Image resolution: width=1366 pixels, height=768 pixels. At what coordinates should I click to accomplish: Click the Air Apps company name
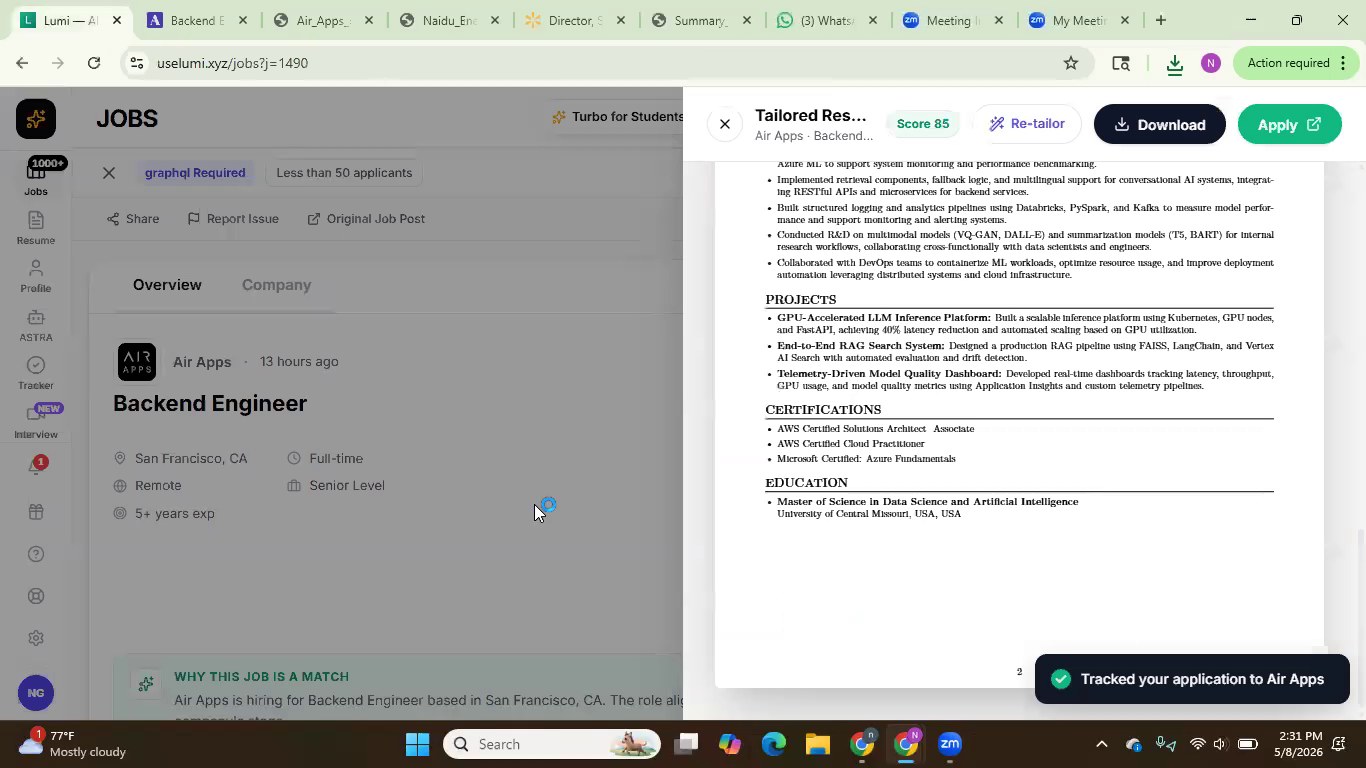[202, 362]
